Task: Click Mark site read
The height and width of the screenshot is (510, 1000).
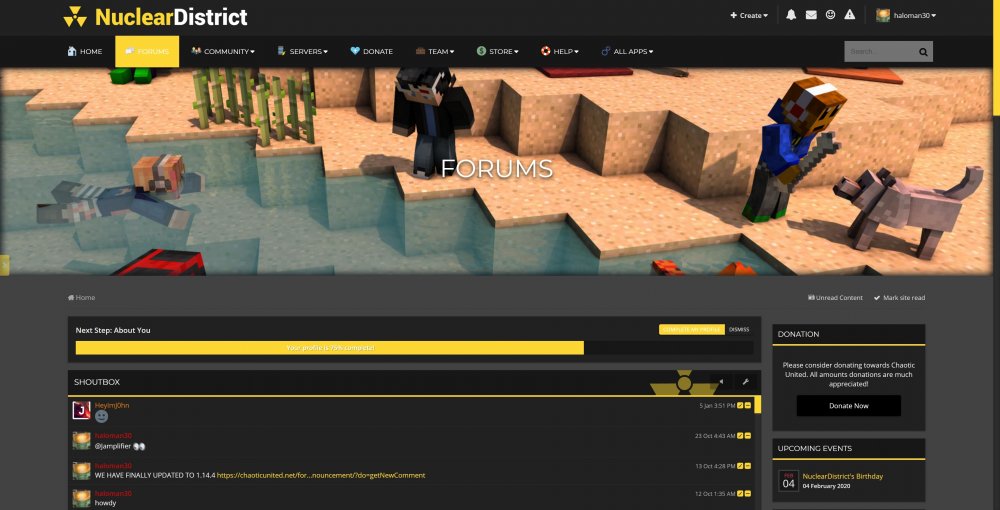Action: tap(900, 298)
